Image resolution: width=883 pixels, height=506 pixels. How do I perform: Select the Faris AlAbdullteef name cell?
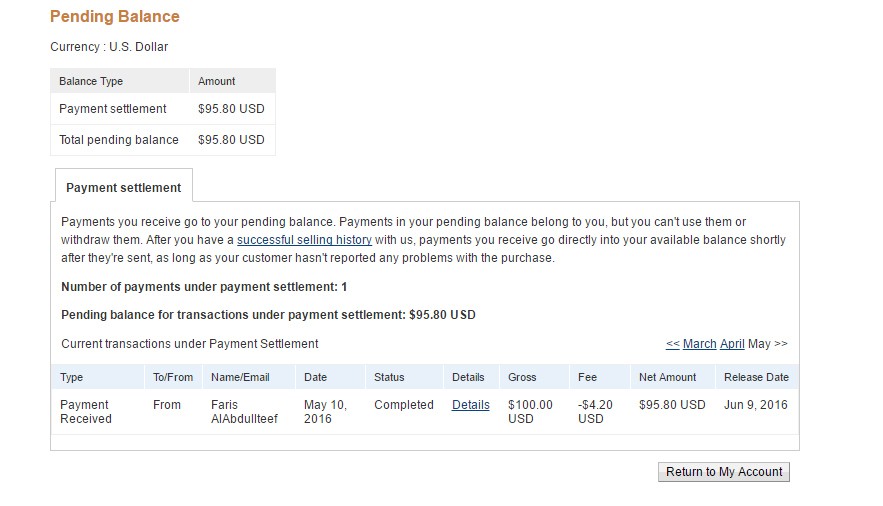(x=245, y=412)
